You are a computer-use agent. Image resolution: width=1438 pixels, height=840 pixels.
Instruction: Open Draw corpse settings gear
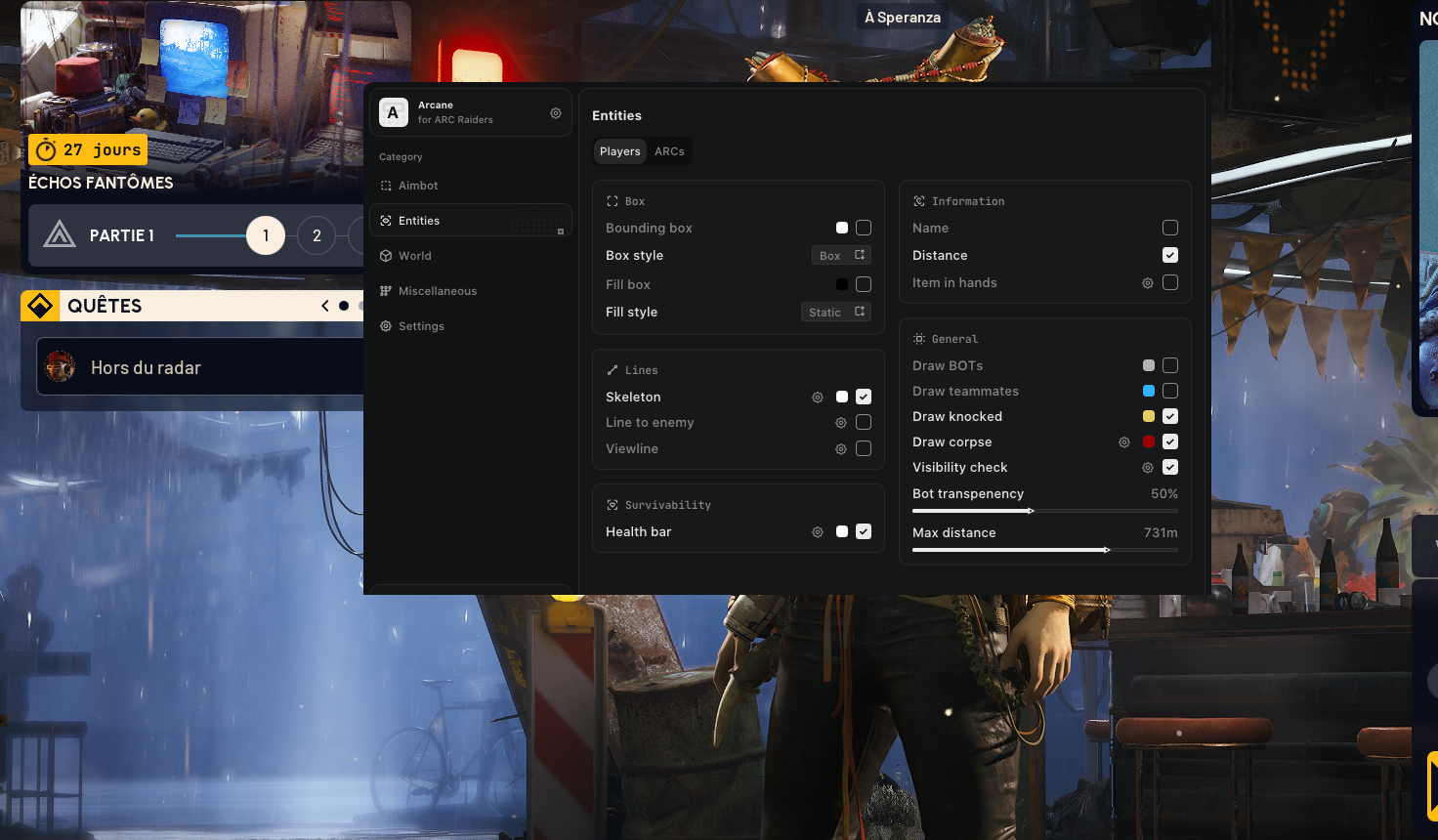(1124, 442)
